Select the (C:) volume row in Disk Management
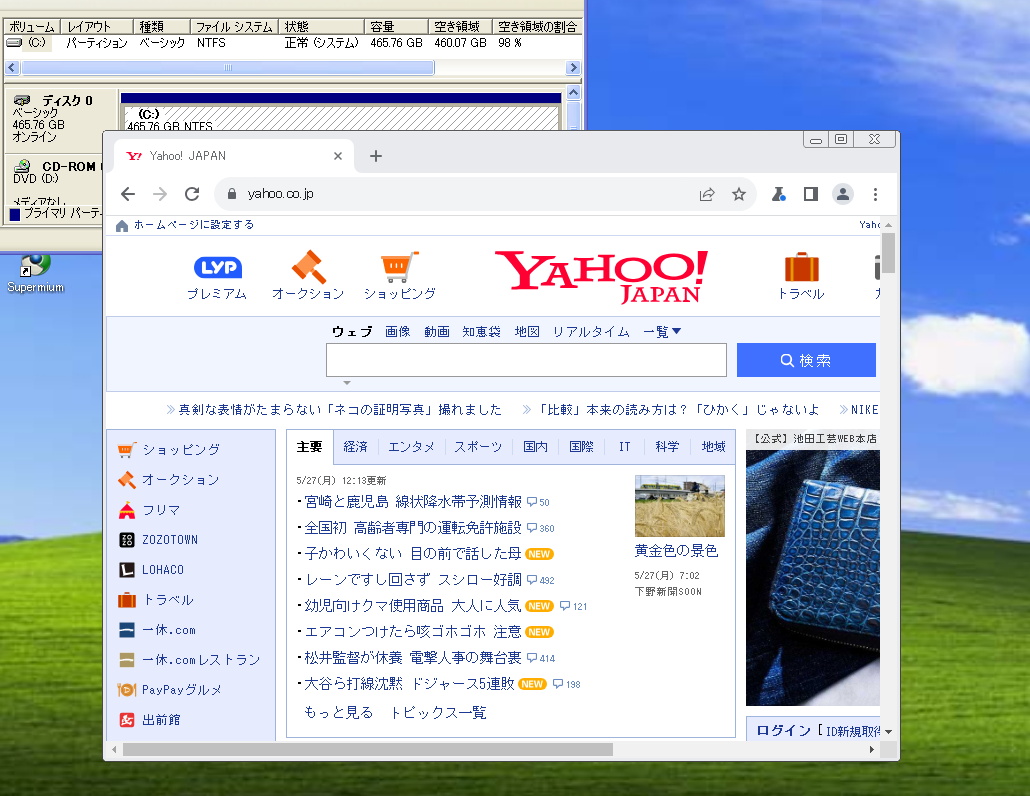This screenshot has height=796, width=1030. pyautogui.click(x=292, y=43)
